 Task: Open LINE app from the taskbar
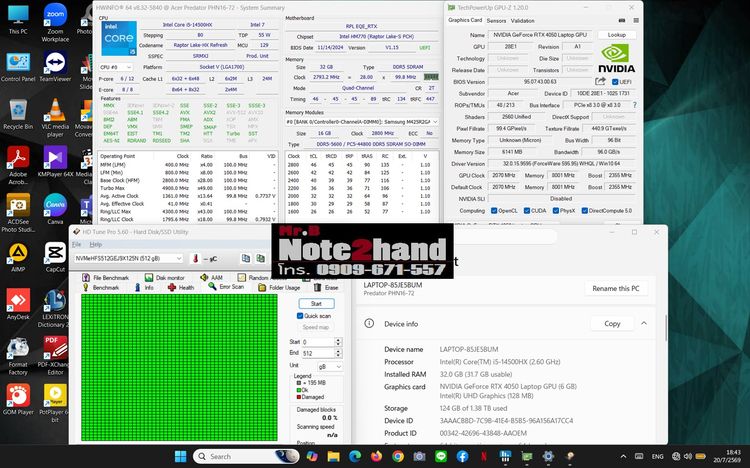coord(441,457)
